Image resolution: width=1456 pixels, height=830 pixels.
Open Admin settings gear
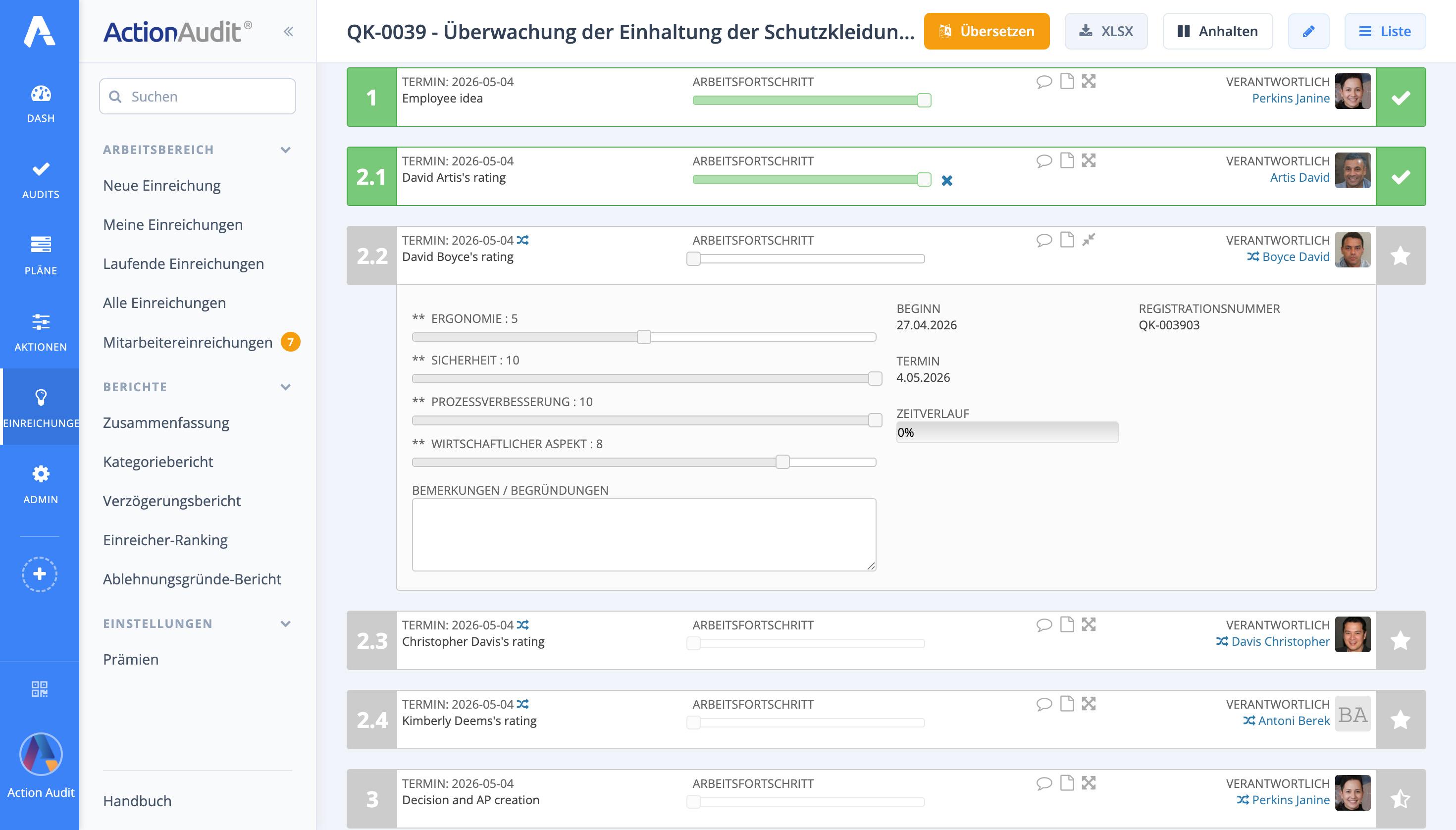coord(41,474)
